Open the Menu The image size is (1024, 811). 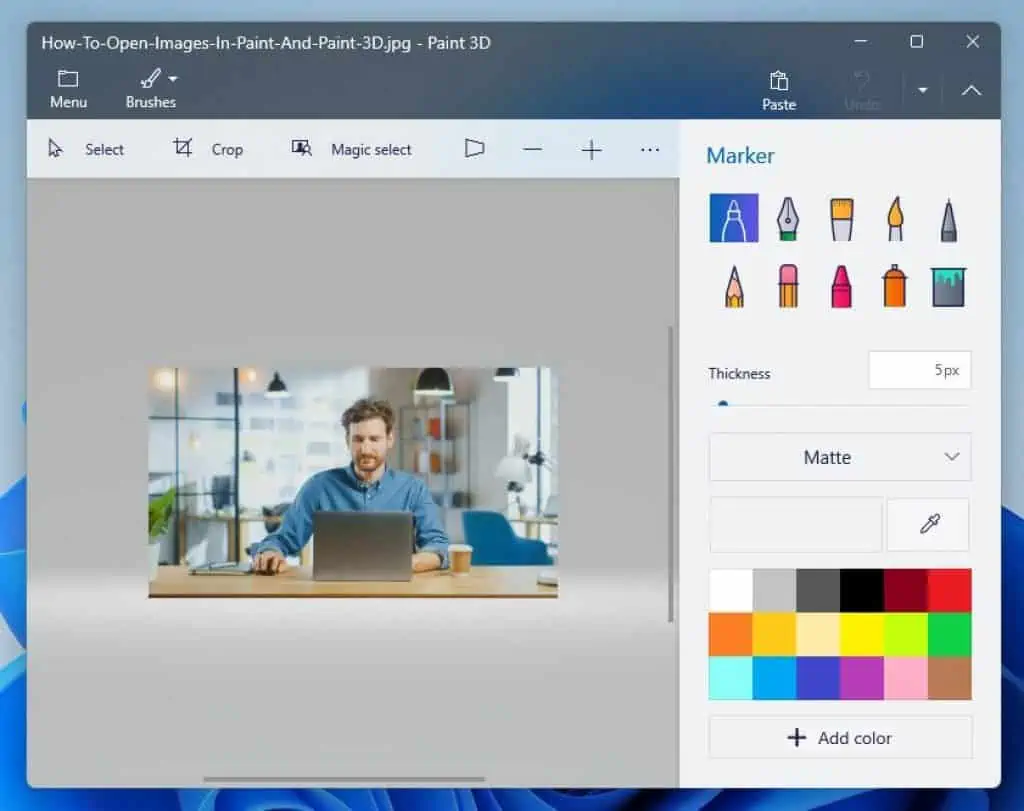67,88
